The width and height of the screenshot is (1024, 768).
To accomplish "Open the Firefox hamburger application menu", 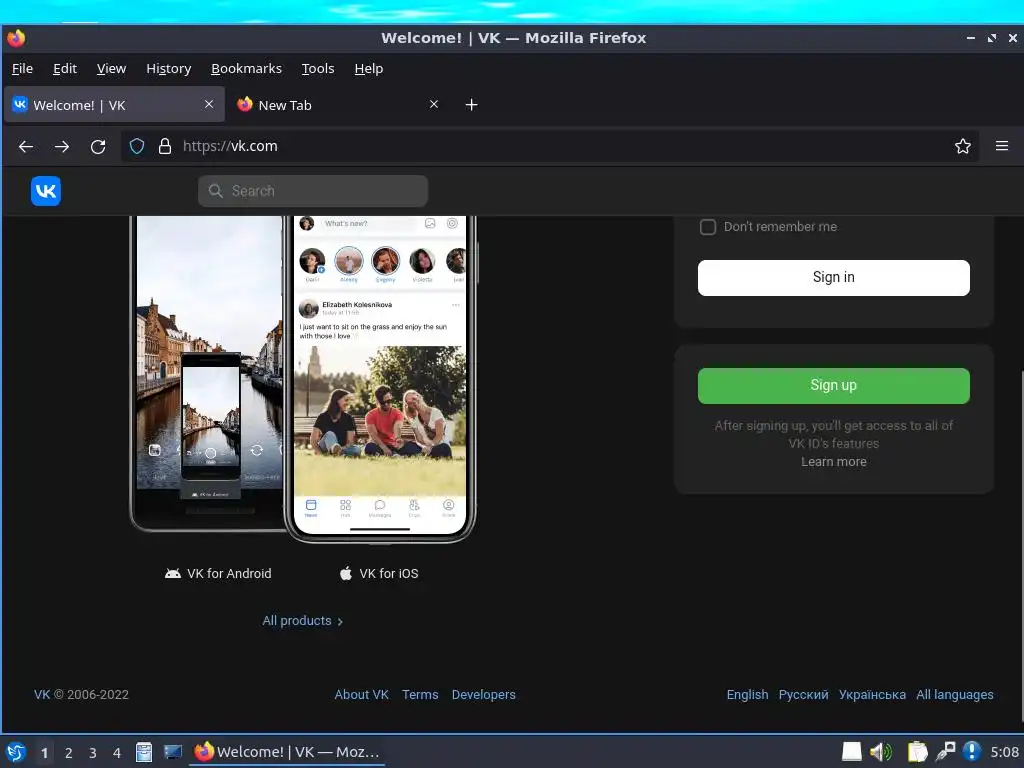I will point(1002,146).
